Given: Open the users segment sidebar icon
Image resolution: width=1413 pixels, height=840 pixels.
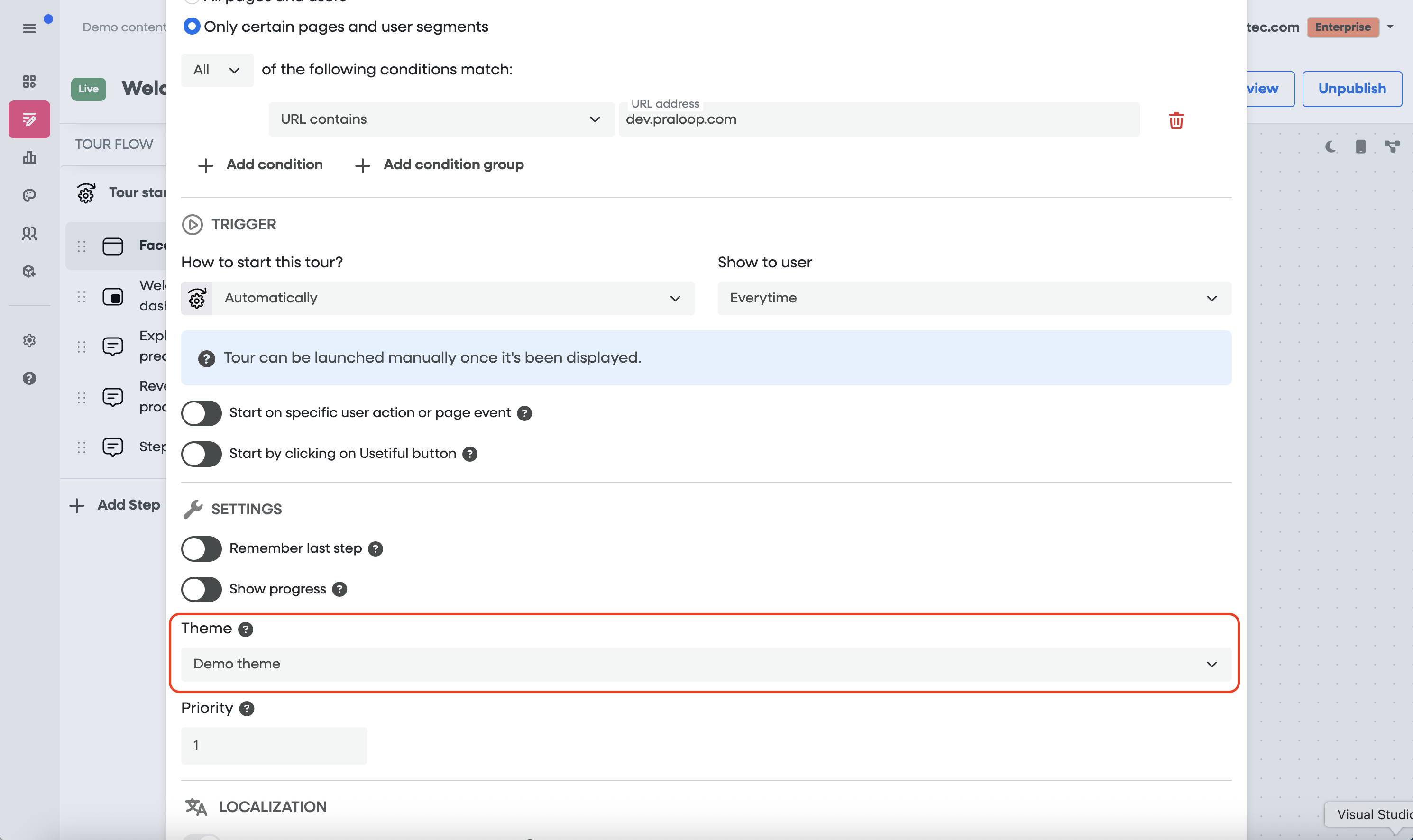Looking at the screenshot, I should [29, 233].
